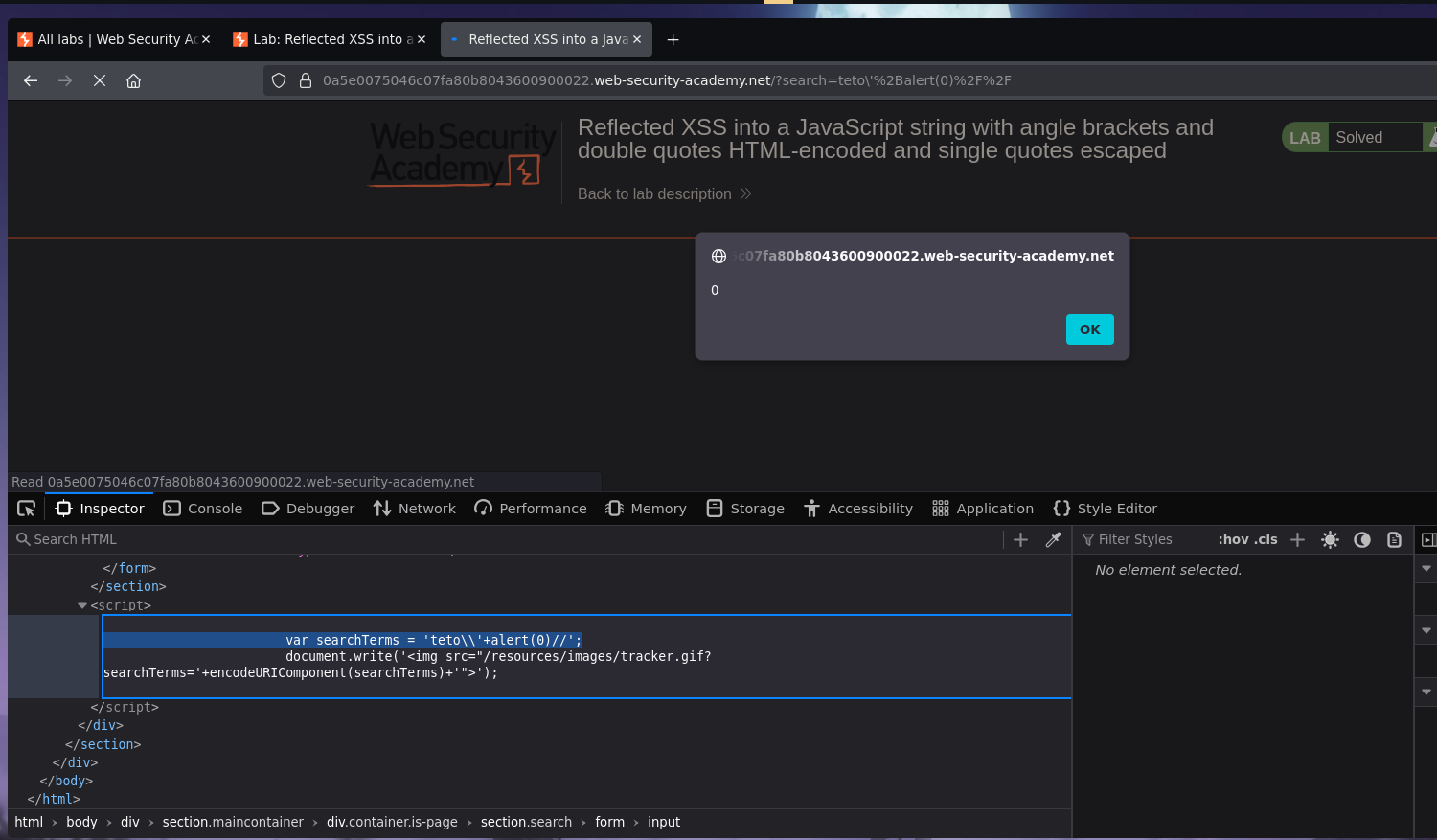Image resolution: width=1437 pixels, height=840 pixels.
Task: Select body in the breadcrumb trail
Action: pos(81,822)
